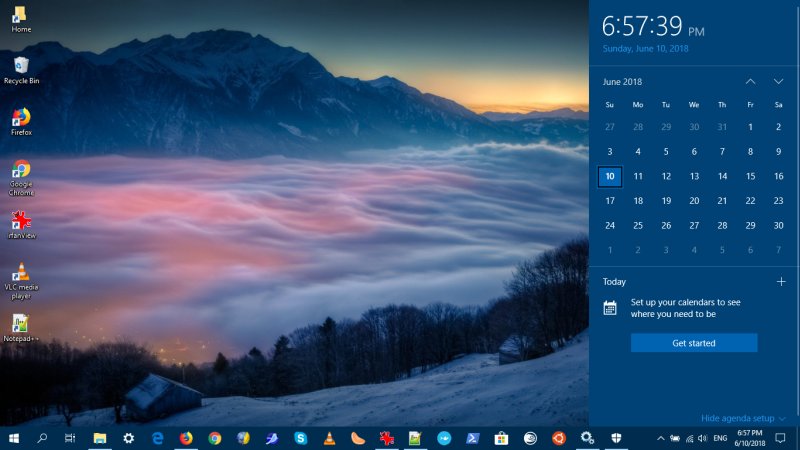Open Windows Defender shield in taskbar
This screenshot has width=800, height=450.
[x=616, y=438]
